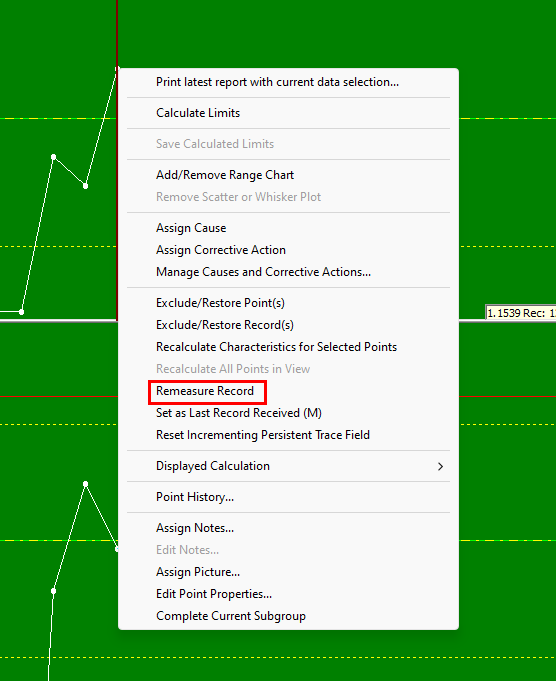This screenshot has width=556, height=681.
Task: Open Point History dialog
Action: point(288,497)
